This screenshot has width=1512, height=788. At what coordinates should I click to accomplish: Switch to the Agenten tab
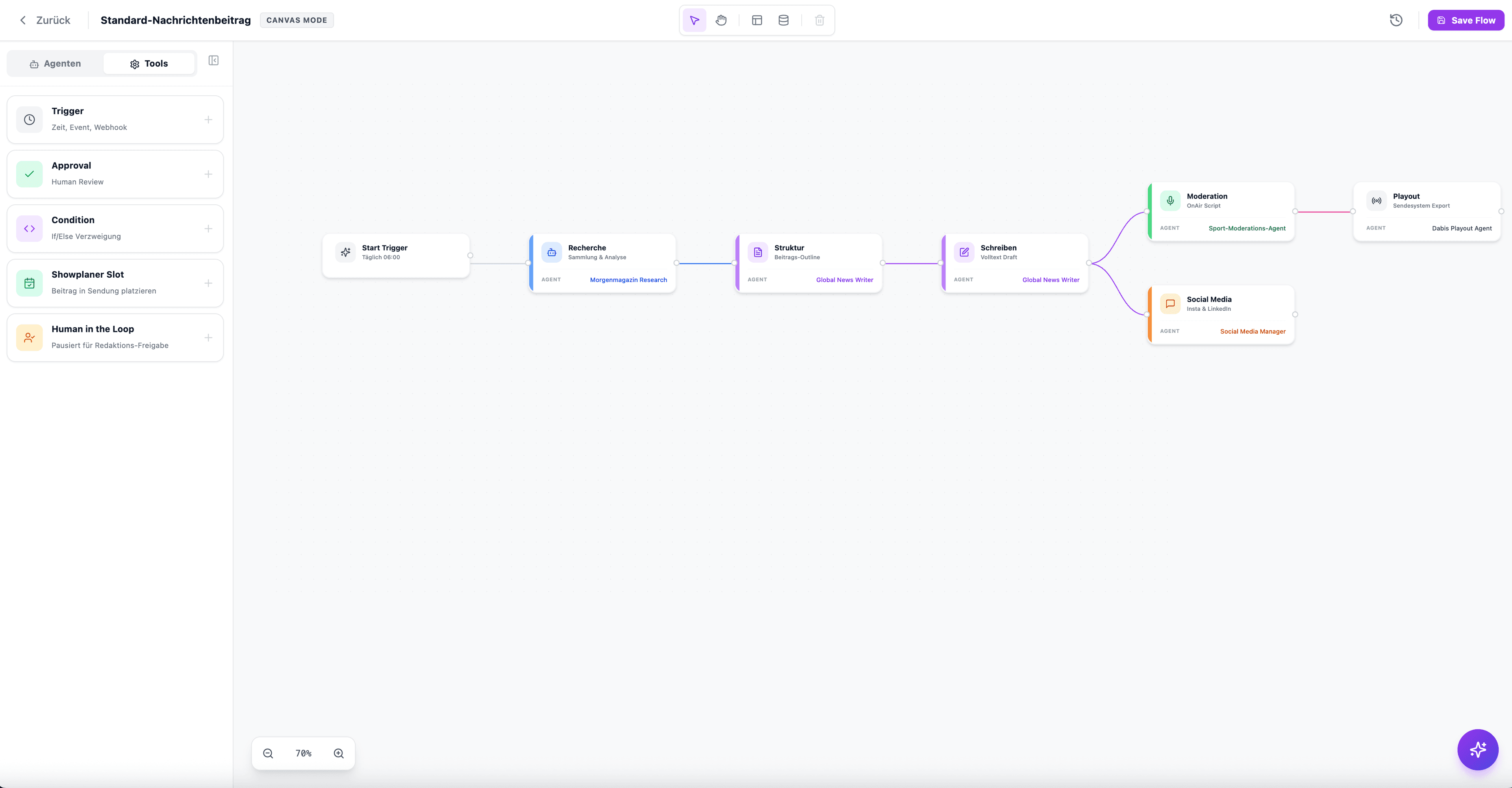pos(55,63)
